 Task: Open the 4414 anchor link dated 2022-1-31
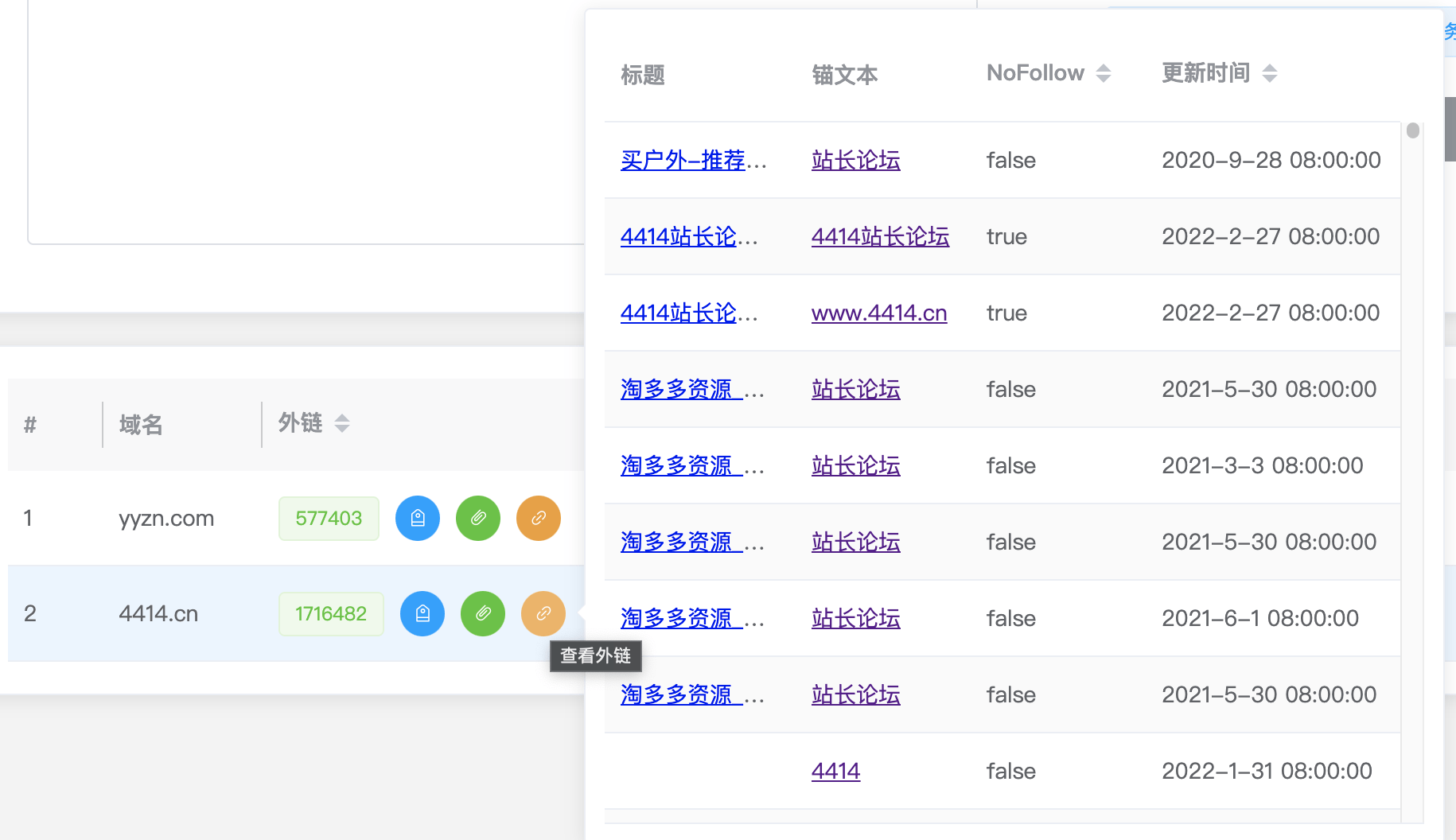(835, 772)
